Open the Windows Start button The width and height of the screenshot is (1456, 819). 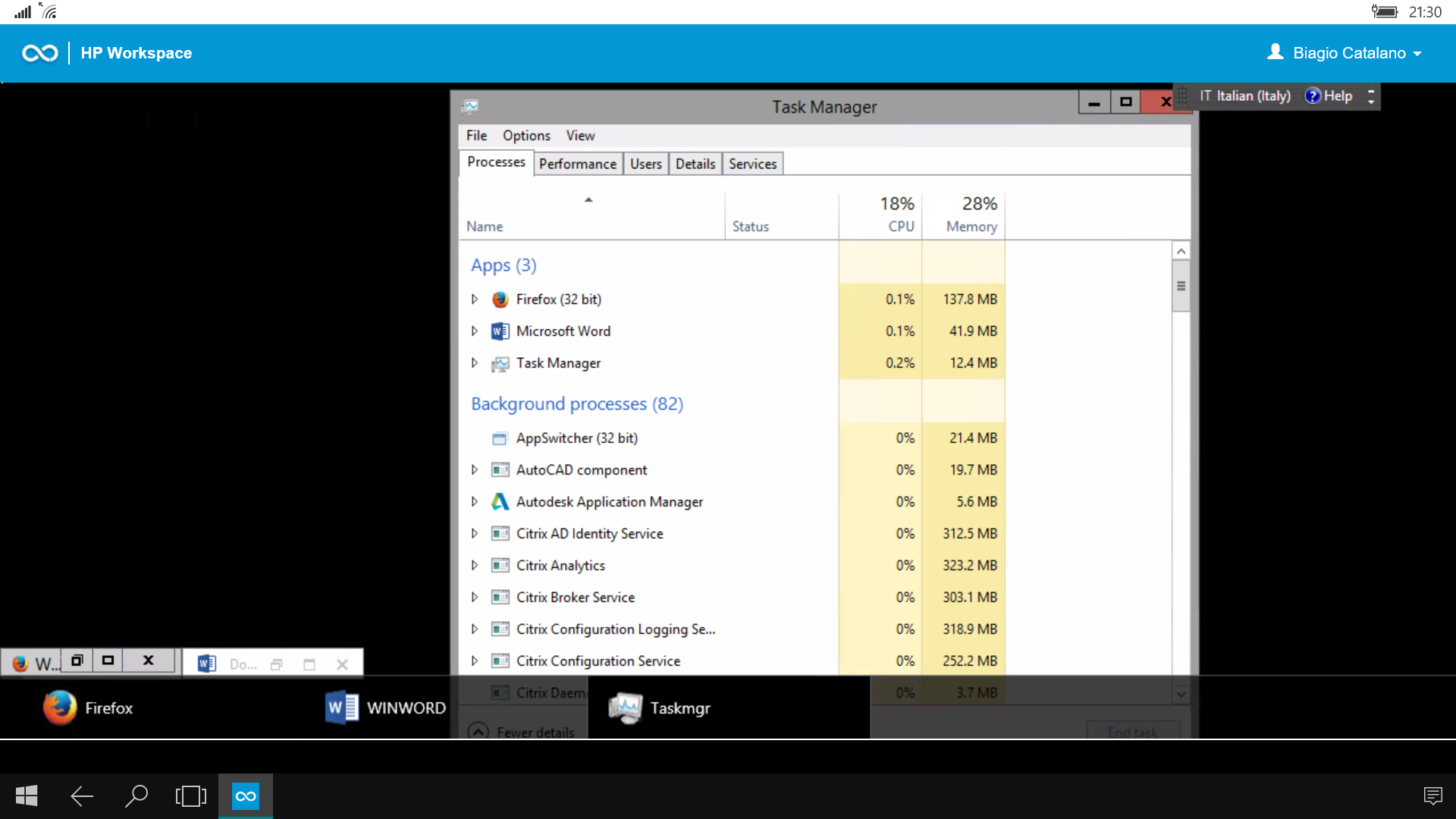click(27, 795)
